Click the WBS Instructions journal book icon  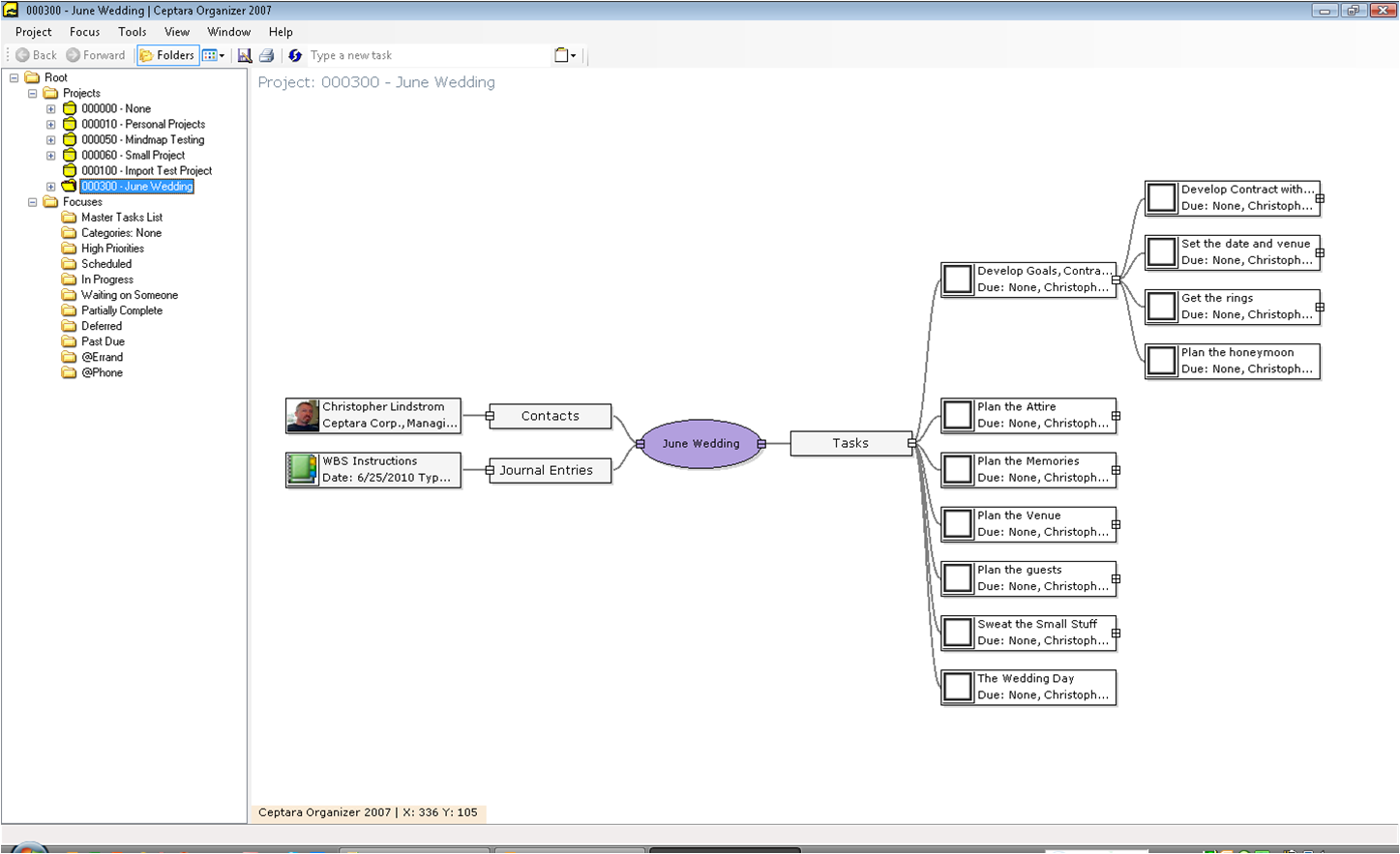[303, 470]
